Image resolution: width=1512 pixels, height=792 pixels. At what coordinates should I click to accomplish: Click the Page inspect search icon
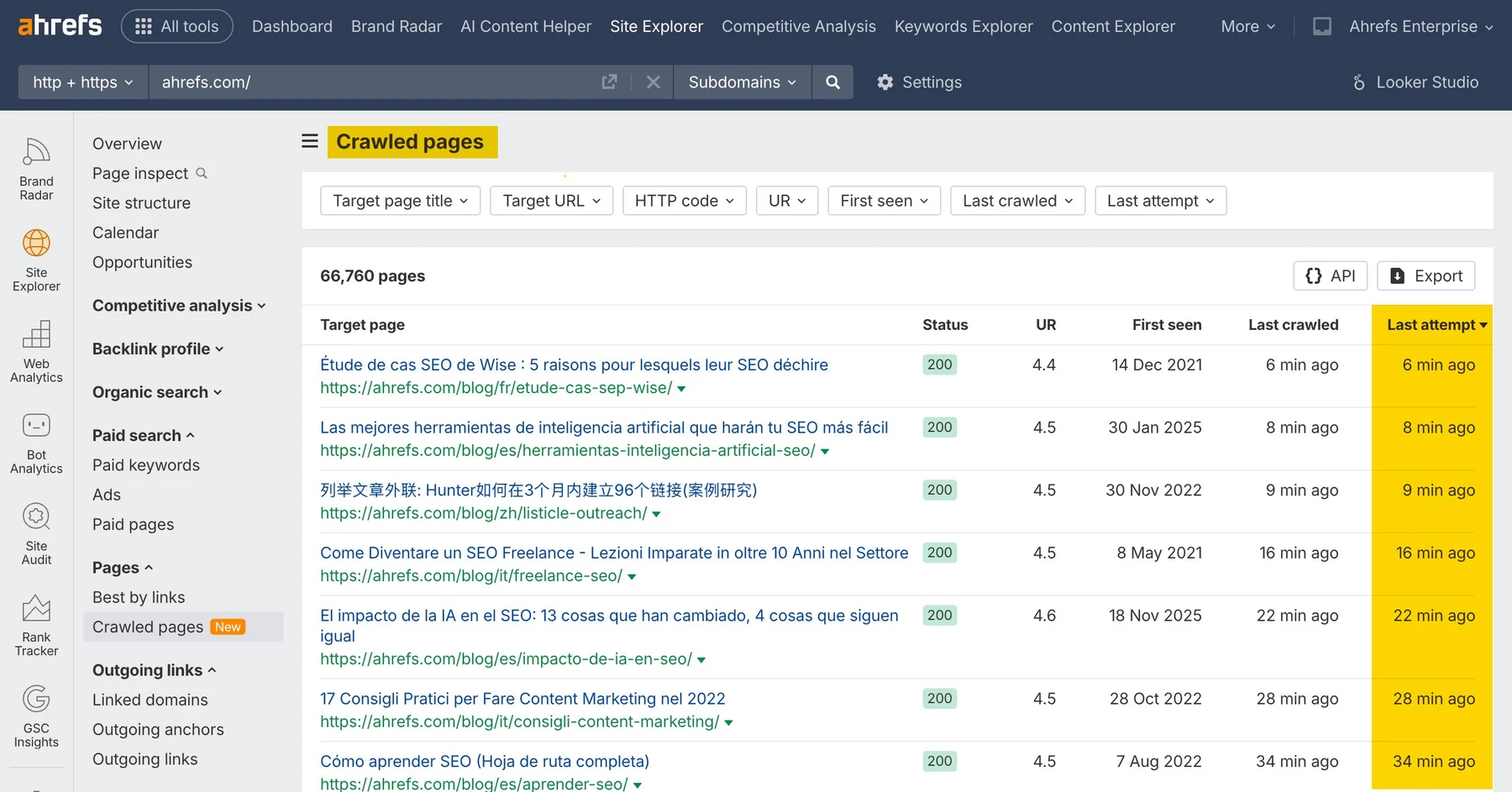click(x=202, y=173)
